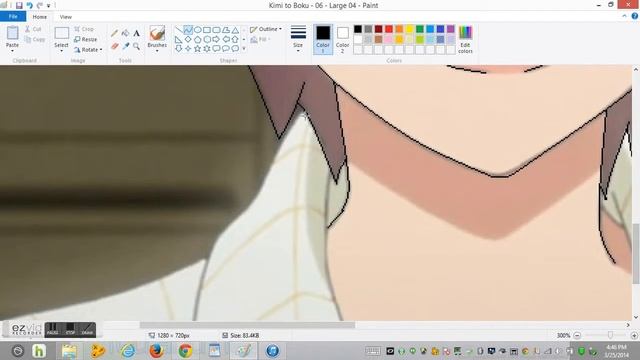Image resolution: width=640 pixels, height=360 pixels.
Task: Click the Resize button
Action: [x=85, y=39]
